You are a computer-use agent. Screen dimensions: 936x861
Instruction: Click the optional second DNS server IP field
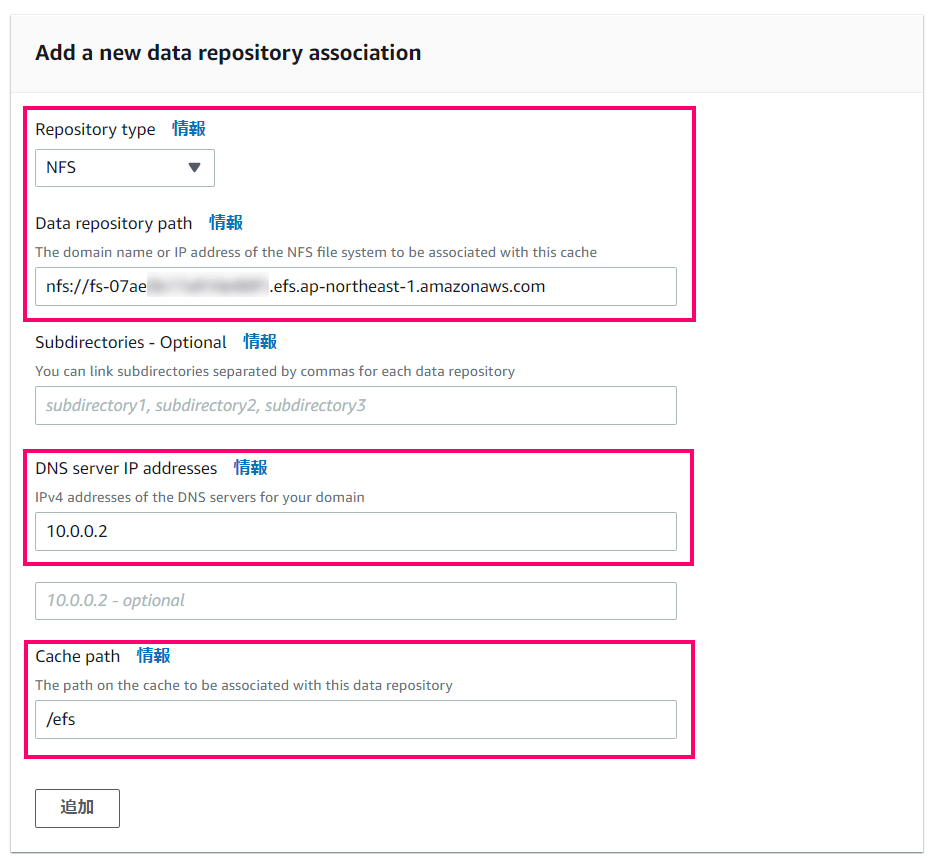[x=356, y=601]
